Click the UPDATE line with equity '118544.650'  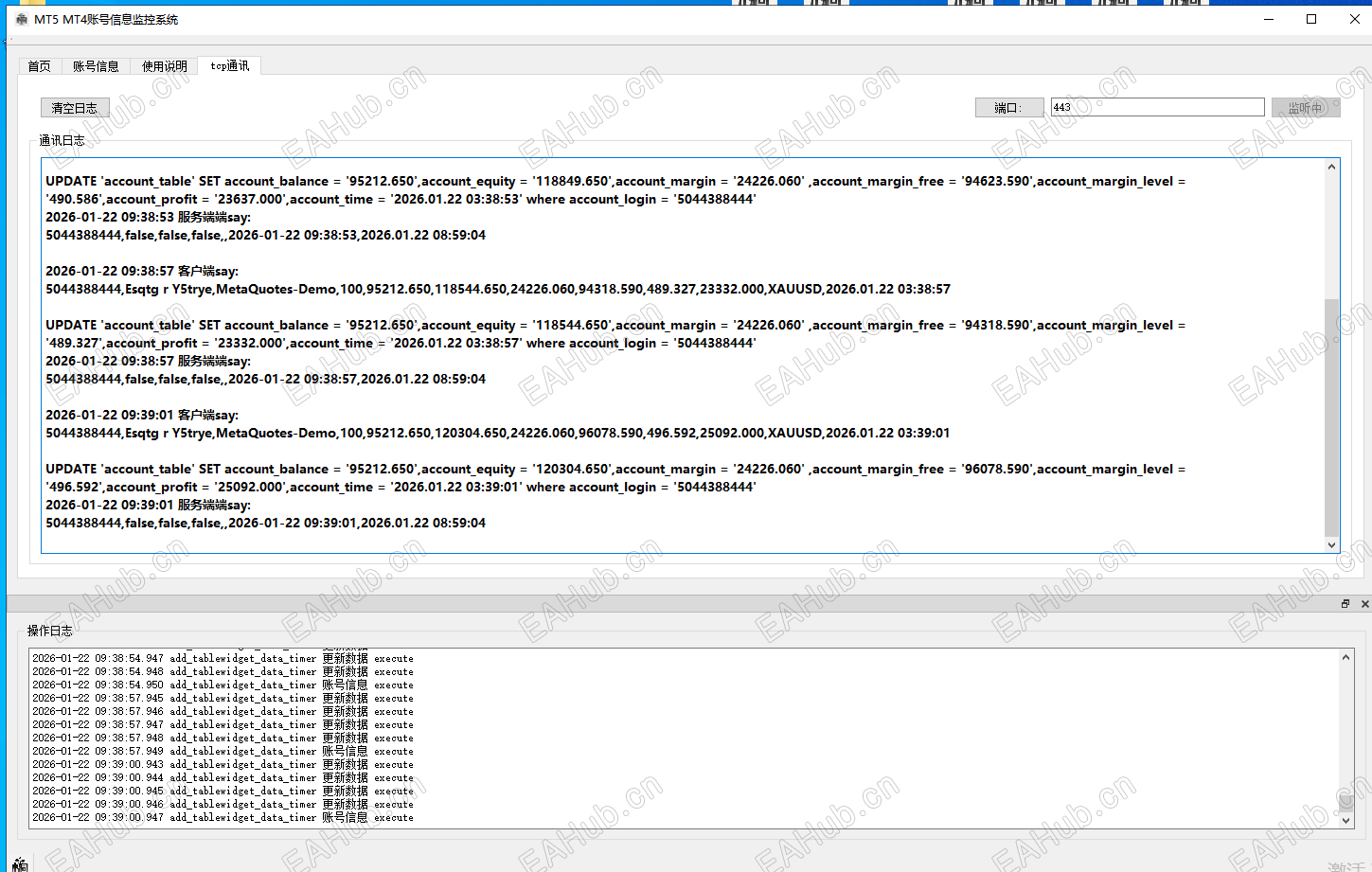click(x=615, y=325)
